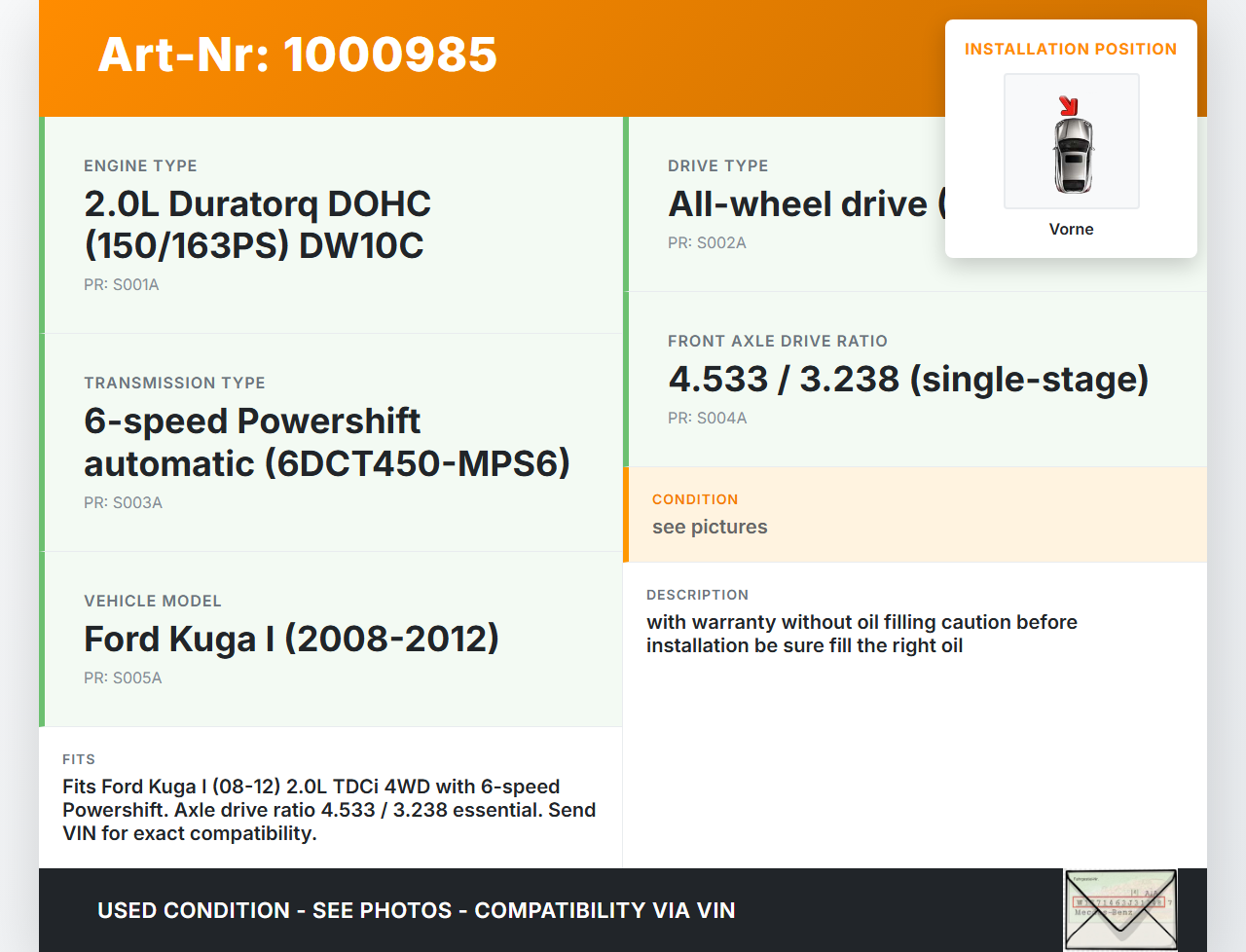Image resolution: width=1246 pixels, height=952 pixels.
Task: Click the Art-Nr: 1000985 heading
Action: (297, 55)
